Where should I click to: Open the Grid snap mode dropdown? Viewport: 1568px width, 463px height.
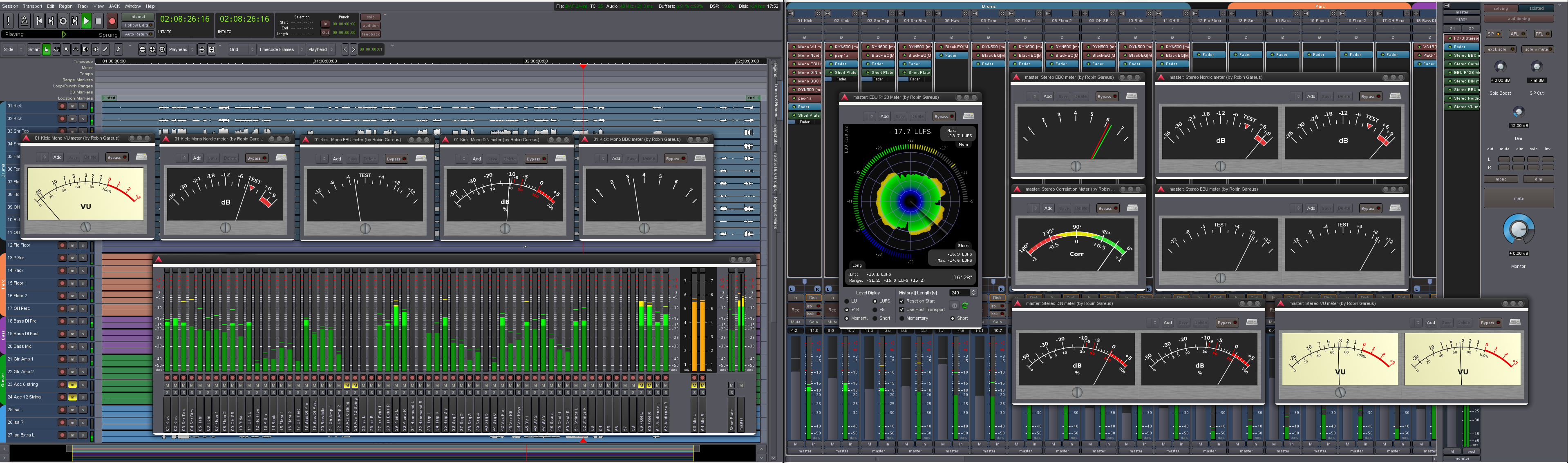click(241, 49)
